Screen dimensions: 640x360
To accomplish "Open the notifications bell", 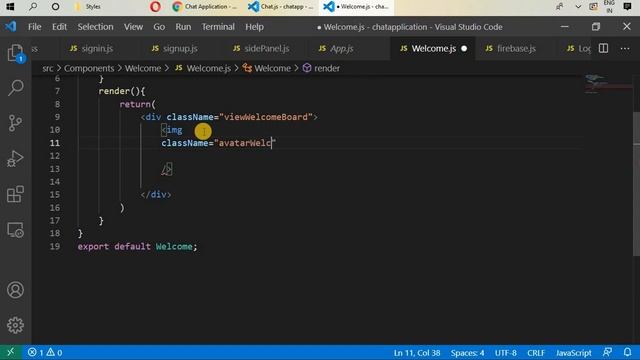I will (x=627, y=352).
